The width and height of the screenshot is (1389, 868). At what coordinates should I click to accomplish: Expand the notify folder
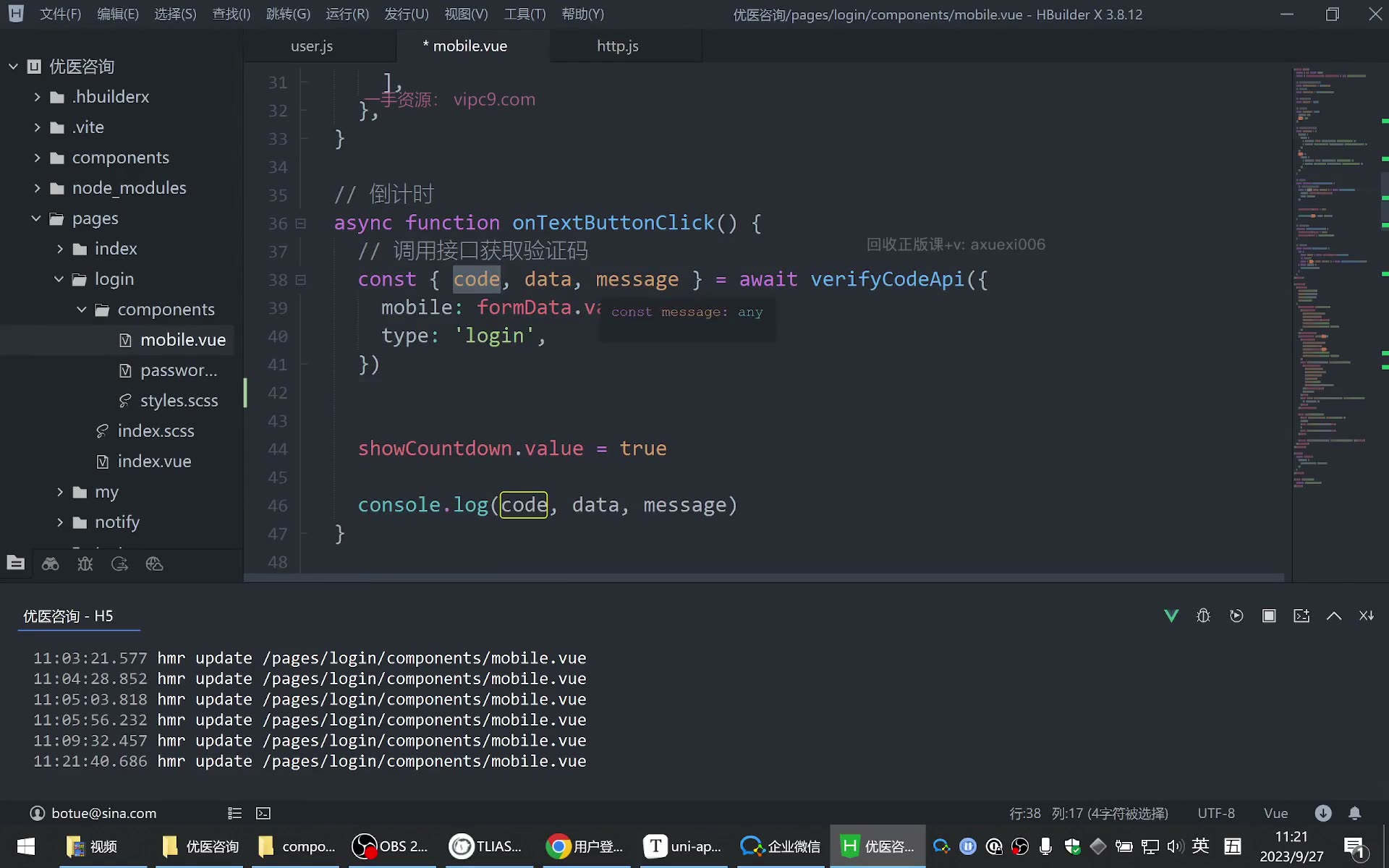tap(60, 522)
